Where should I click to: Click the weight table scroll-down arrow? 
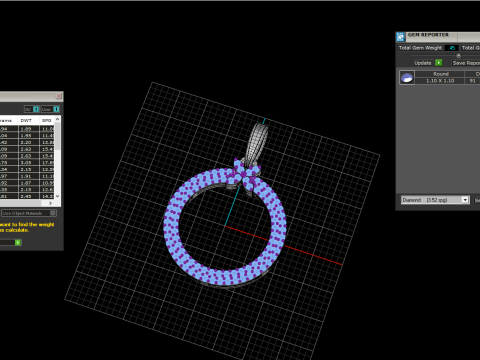pyautogui.click(x=58, y=196)
